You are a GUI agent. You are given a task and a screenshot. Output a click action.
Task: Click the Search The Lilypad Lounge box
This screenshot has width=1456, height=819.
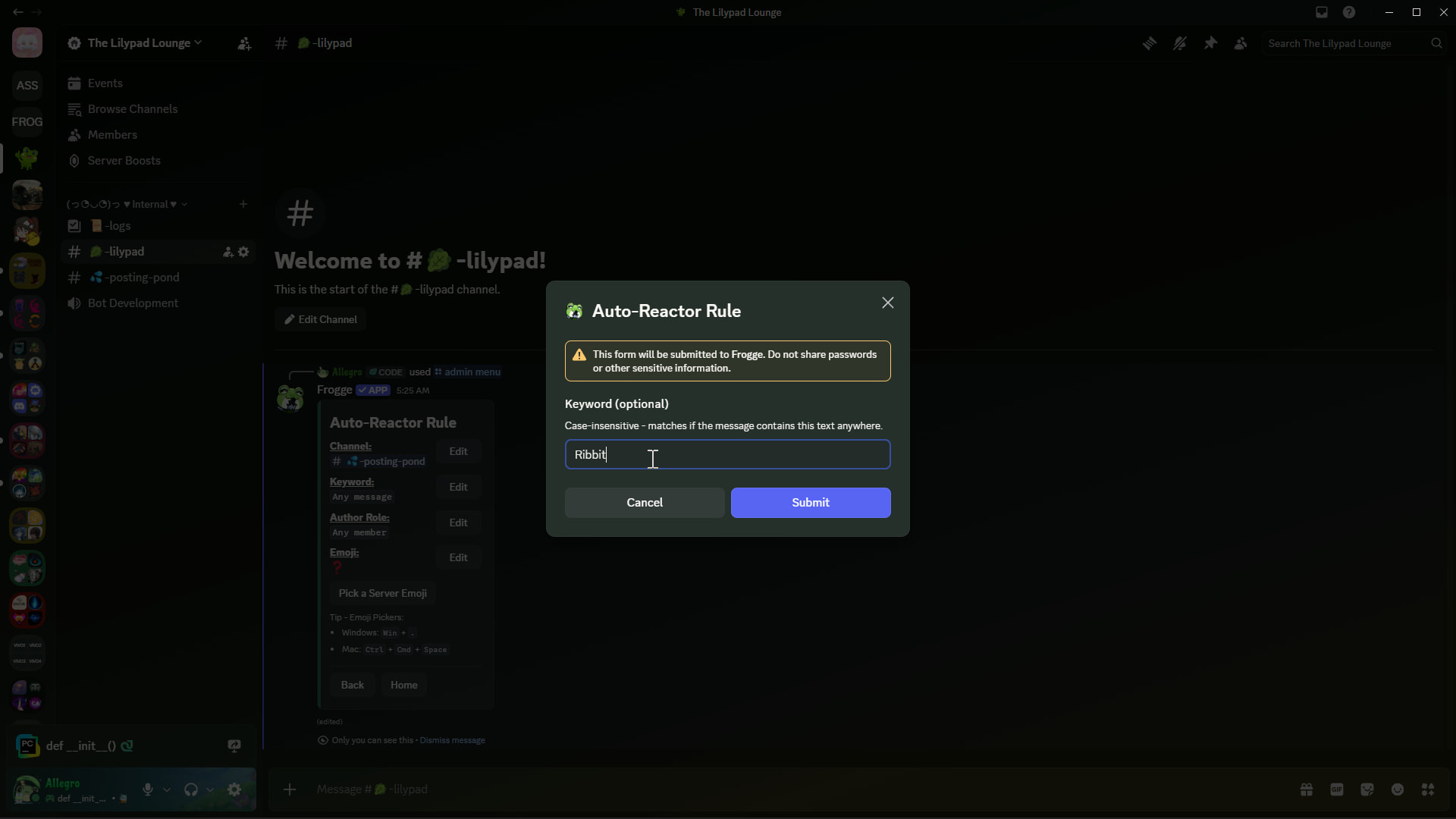pos(1354,43)
